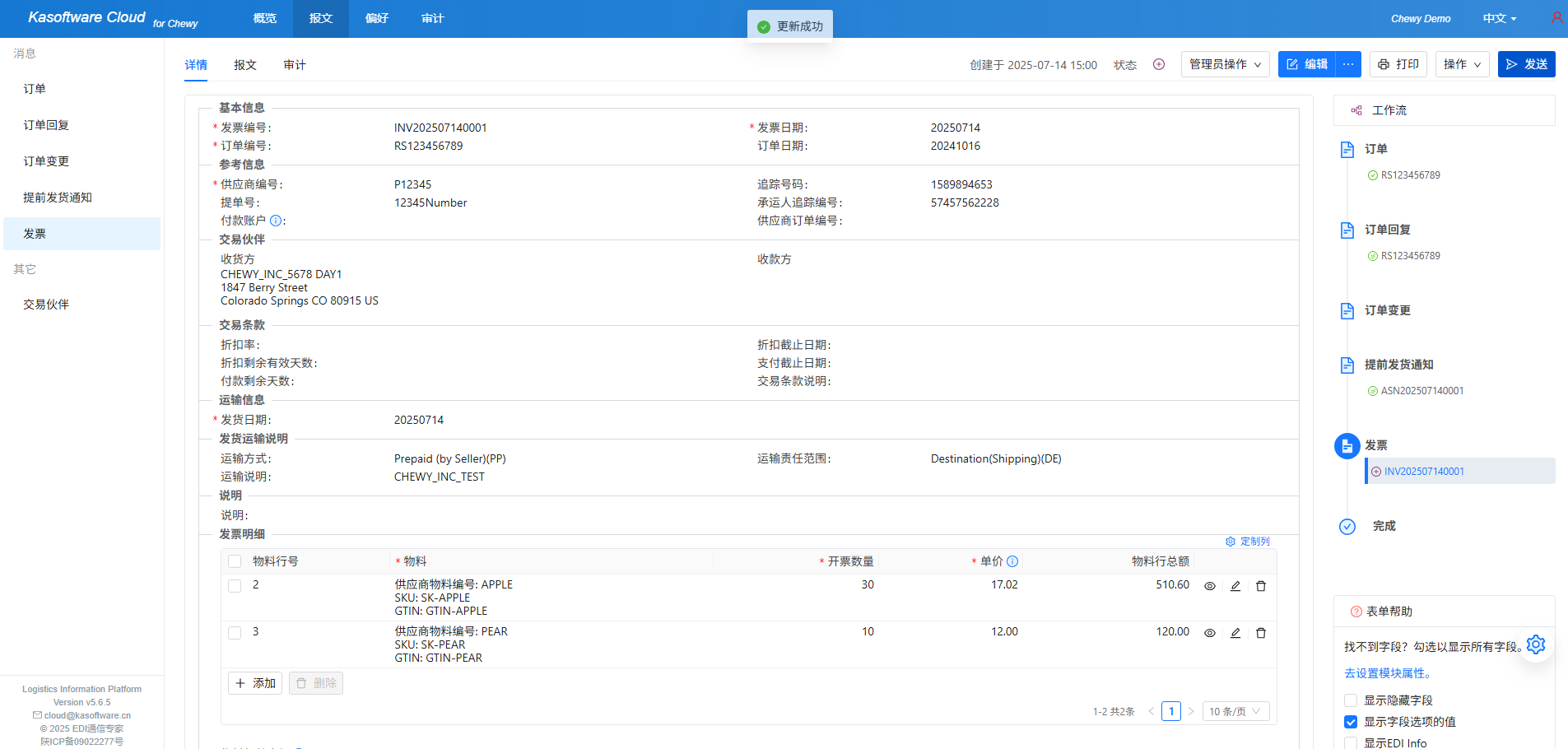Click the edit pencil icon for APPLE row

pos(1235,586)
